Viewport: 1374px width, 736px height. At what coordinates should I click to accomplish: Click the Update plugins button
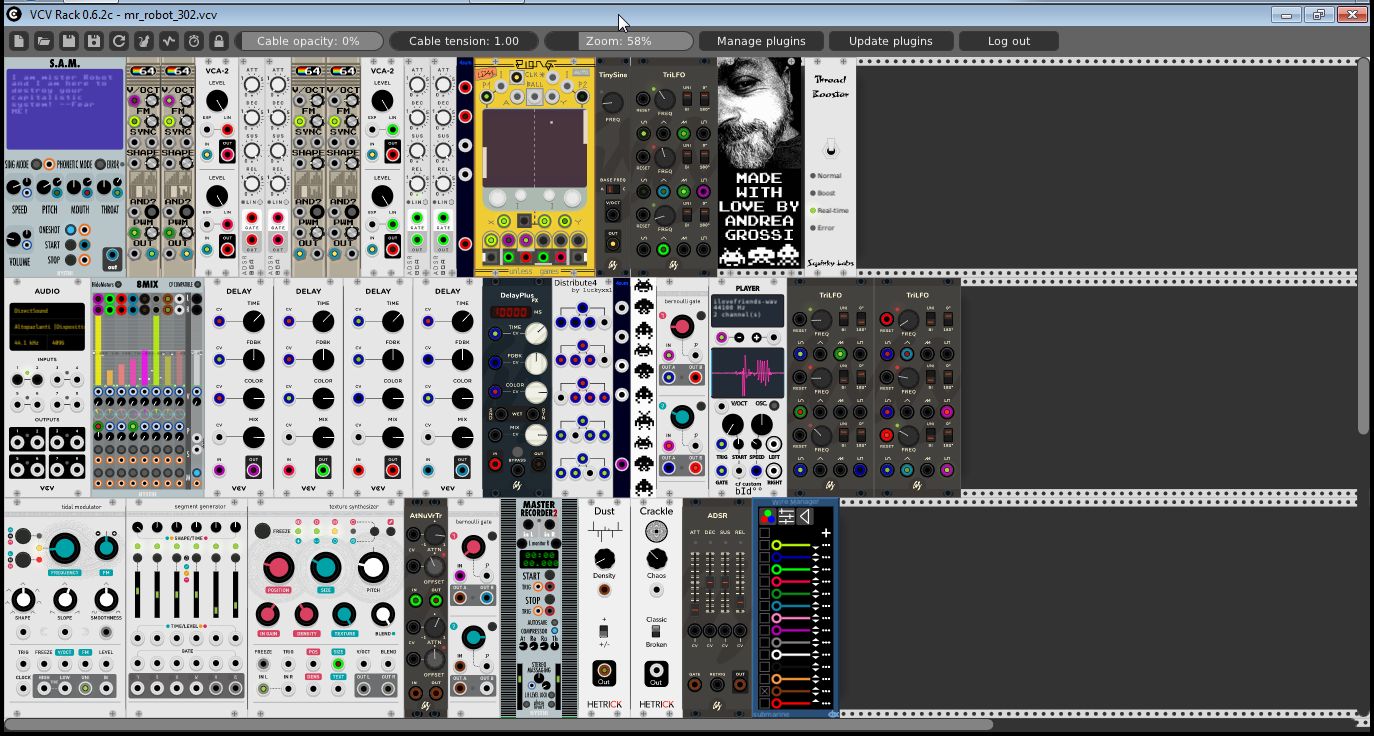point(891,41)
